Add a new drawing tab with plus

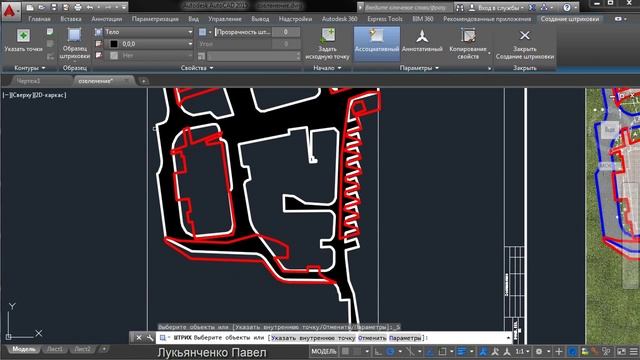(143, 81)
